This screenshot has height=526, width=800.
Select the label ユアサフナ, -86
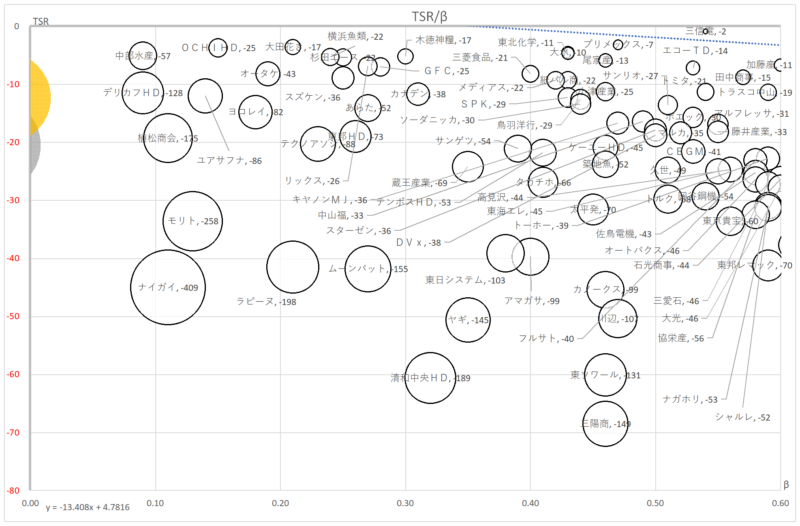tap(229, 160)
